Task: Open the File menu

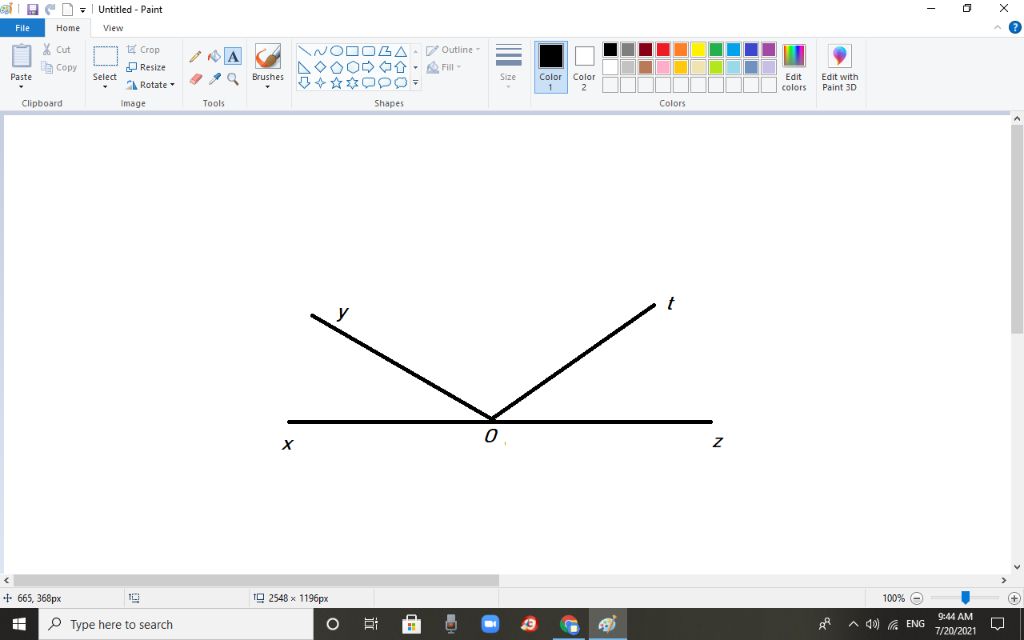Action: 22,28
